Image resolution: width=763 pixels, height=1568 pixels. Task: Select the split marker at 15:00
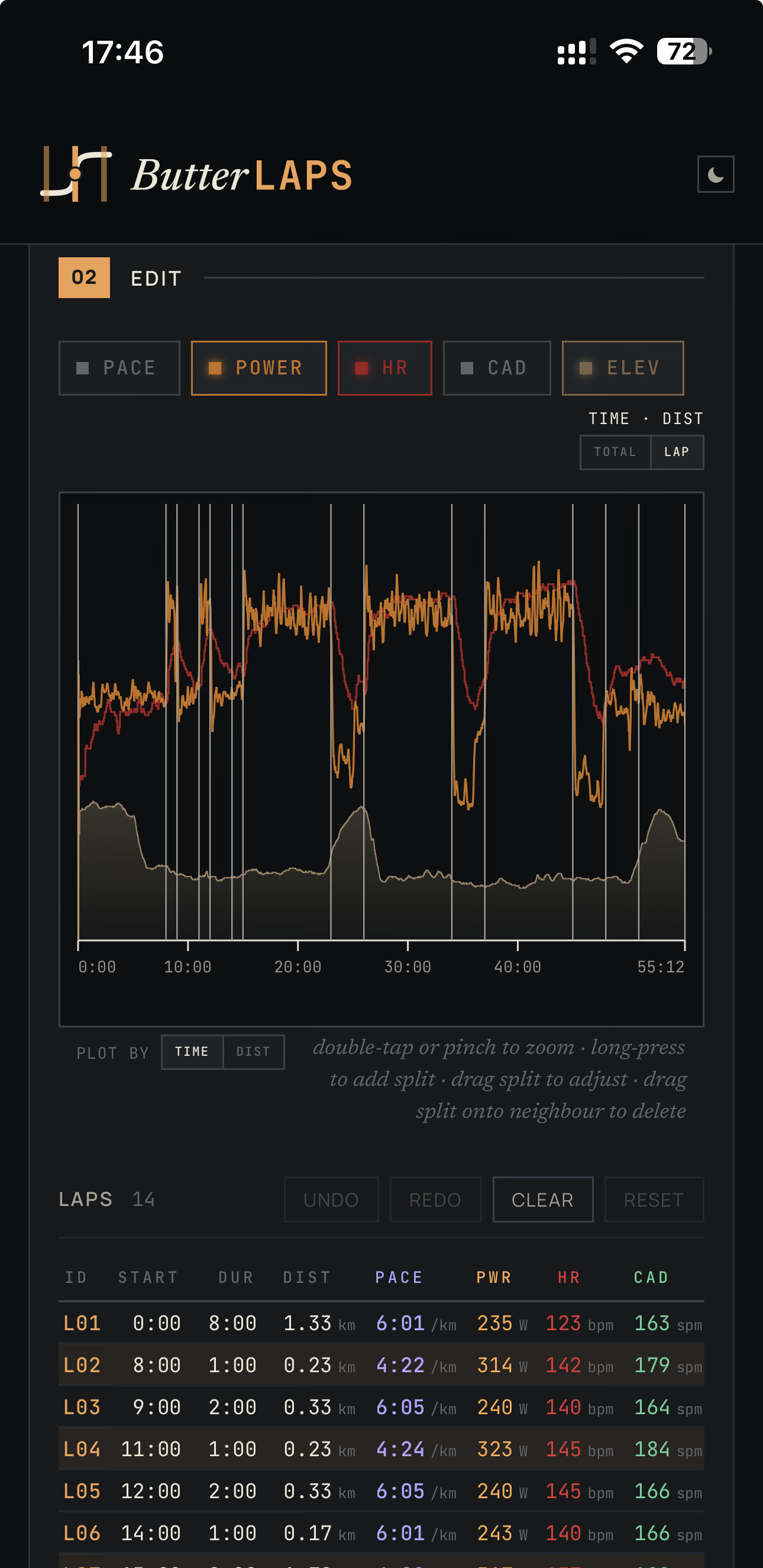pyautogui.click(x=243, y=722)
